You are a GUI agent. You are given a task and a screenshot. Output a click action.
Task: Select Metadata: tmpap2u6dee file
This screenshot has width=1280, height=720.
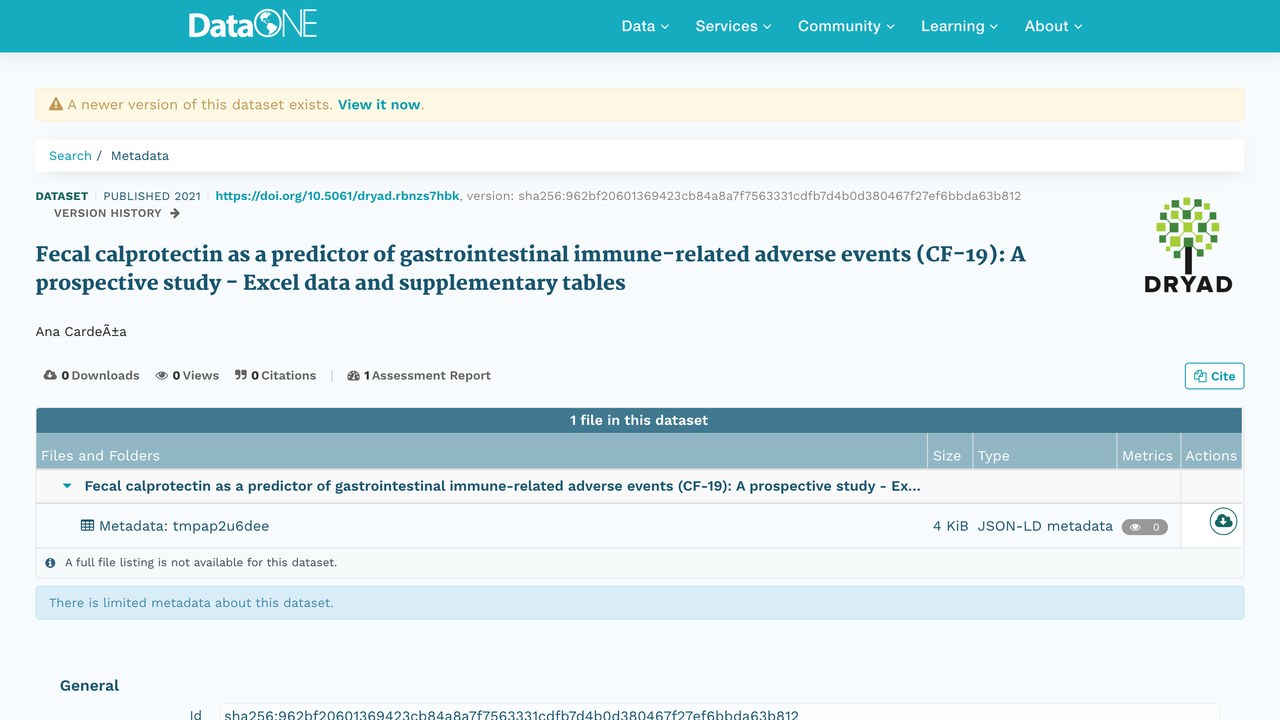pos(184,526)
